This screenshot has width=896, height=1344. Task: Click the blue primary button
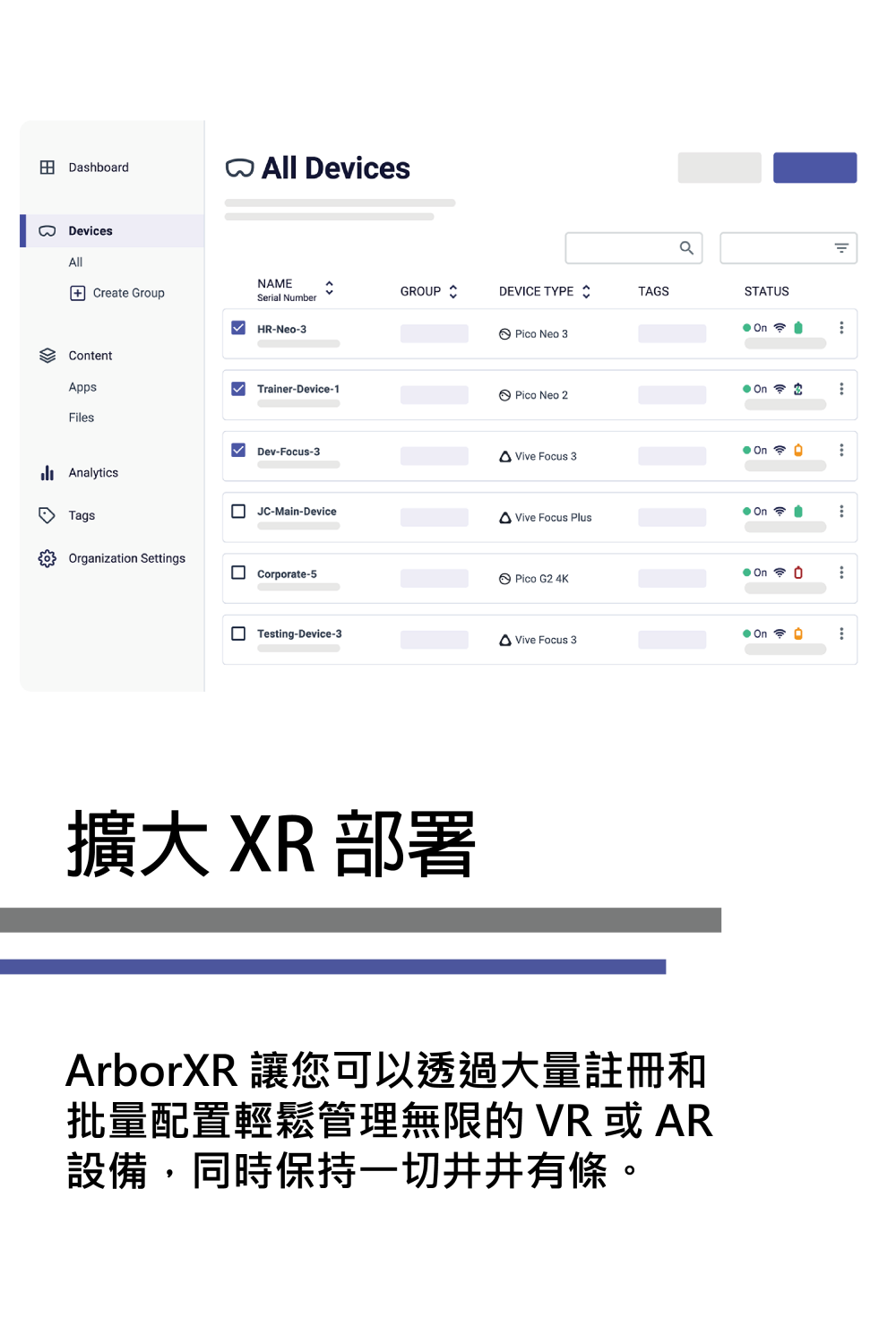tap(814, 168)
